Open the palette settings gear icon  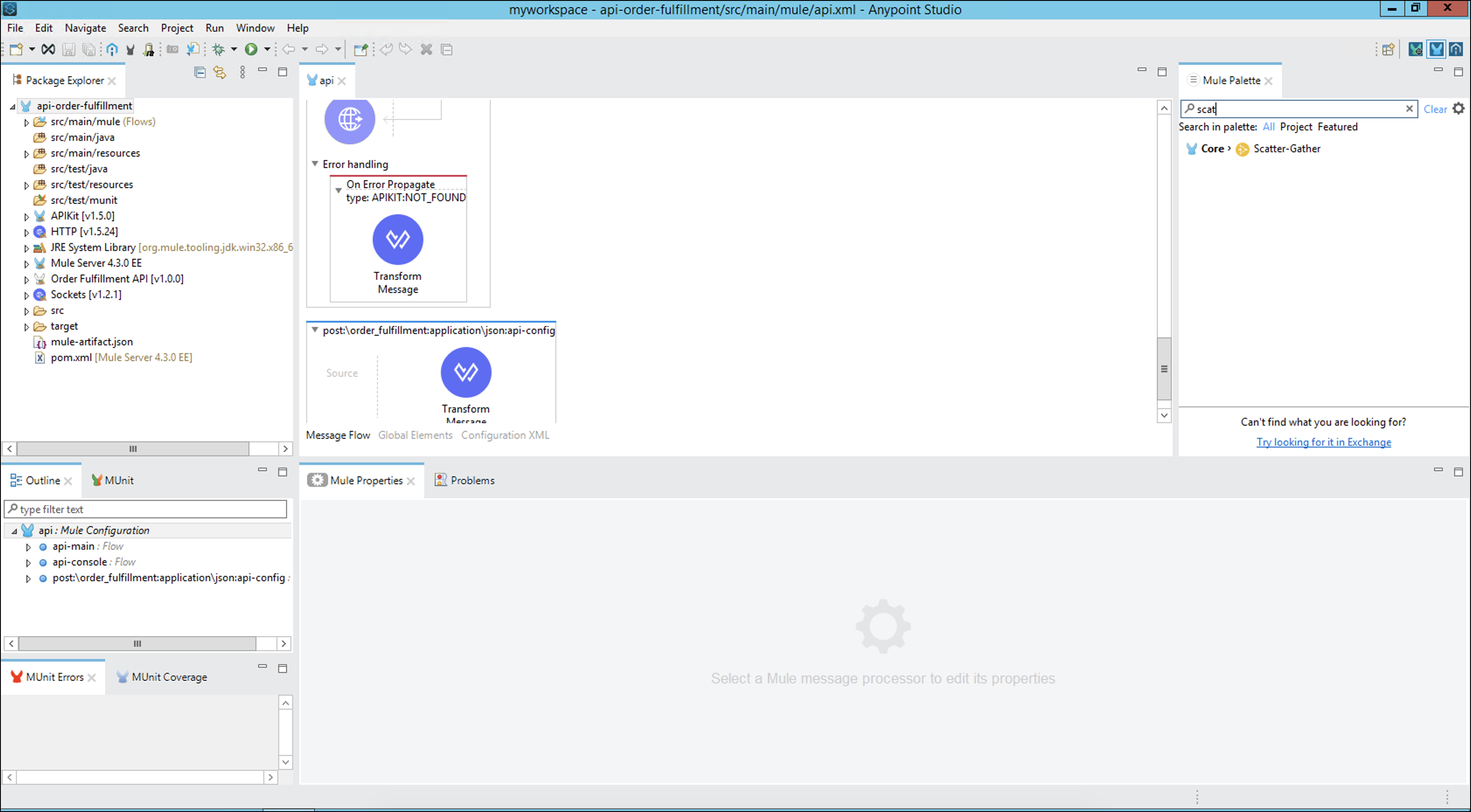[1458, 108]
